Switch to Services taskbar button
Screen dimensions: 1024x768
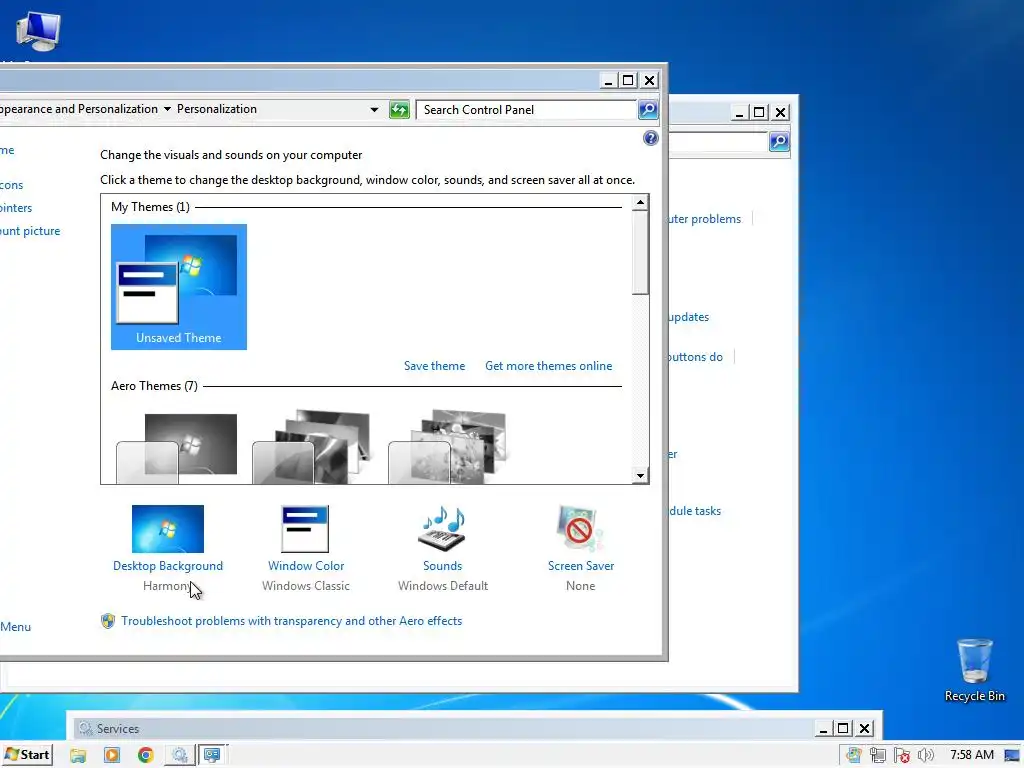(180, 755)
